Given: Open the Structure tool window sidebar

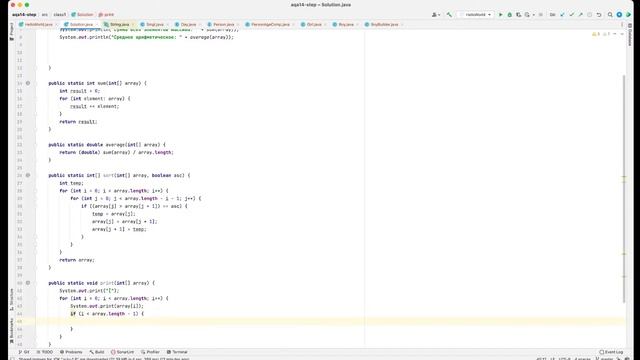Looking at the screenshot, I should click(x=11, y=300).
